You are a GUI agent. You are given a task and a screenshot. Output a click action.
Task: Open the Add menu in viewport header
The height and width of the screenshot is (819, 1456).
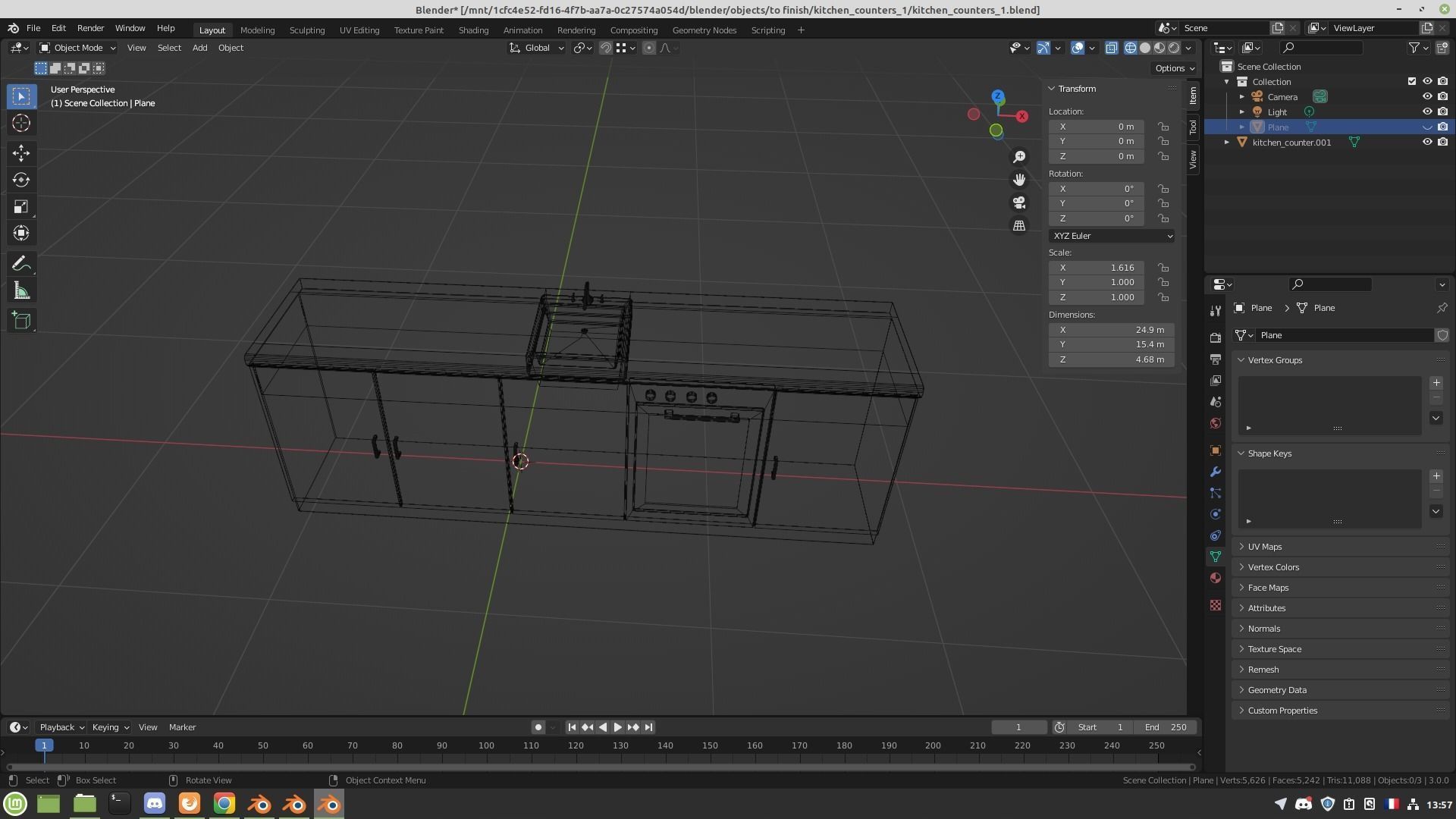(x=199, y=48)
